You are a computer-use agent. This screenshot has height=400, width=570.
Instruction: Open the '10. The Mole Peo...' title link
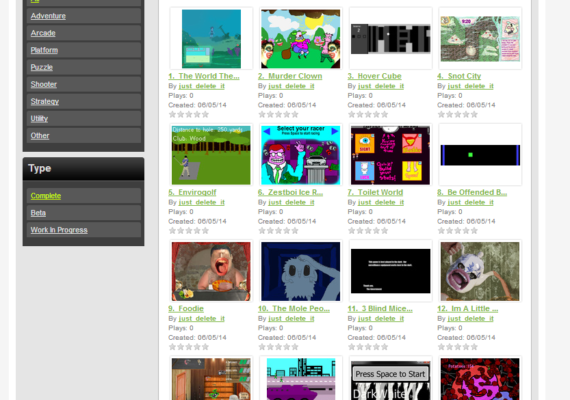(294, 309)
